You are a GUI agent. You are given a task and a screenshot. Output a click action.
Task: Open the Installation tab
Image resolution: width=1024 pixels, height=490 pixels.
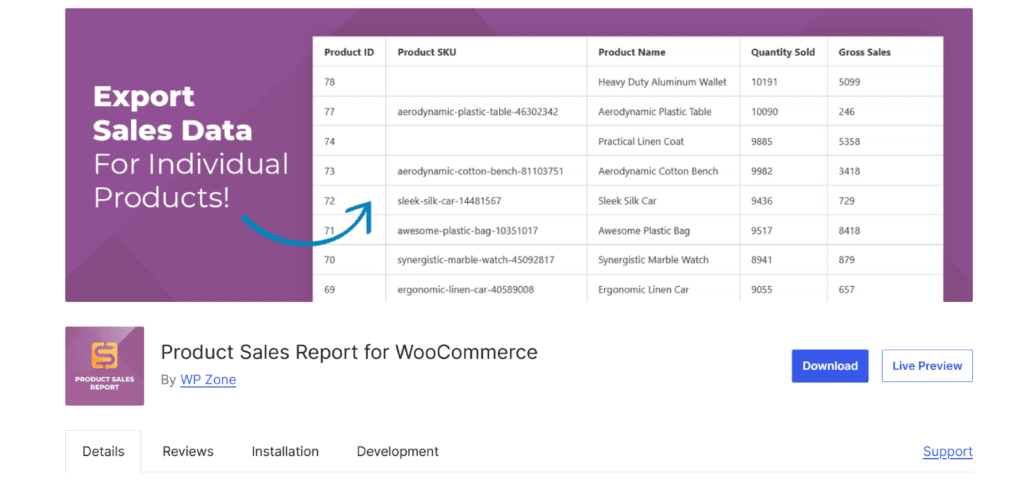pyautogui.click(x=285, y=451)
